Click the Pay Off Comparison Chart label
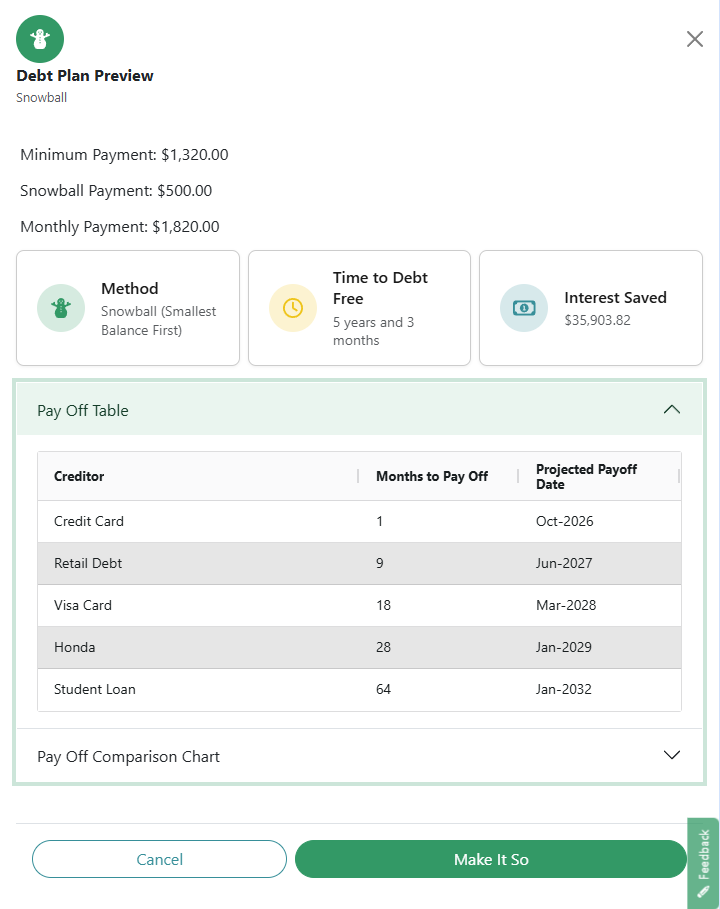 tap(128, 757)
